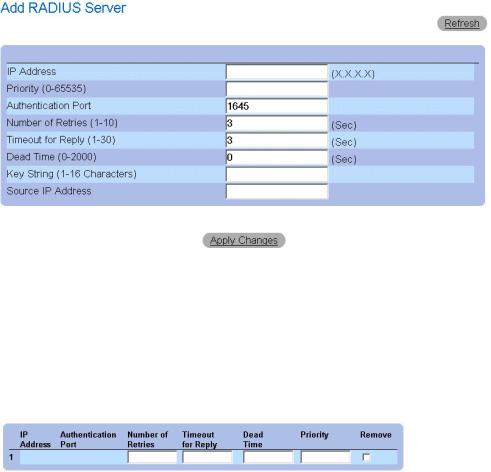The image size is (491, 472).
Task: Click the (X.X.X.X) format hint
Action: click(353, 74)
